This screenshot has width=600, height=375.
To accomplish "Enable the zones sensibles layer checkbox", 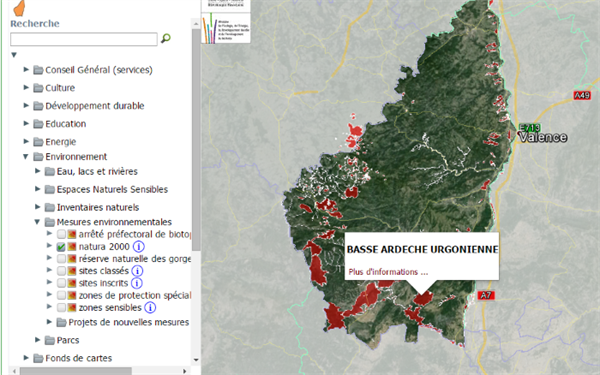I will 61,307.
